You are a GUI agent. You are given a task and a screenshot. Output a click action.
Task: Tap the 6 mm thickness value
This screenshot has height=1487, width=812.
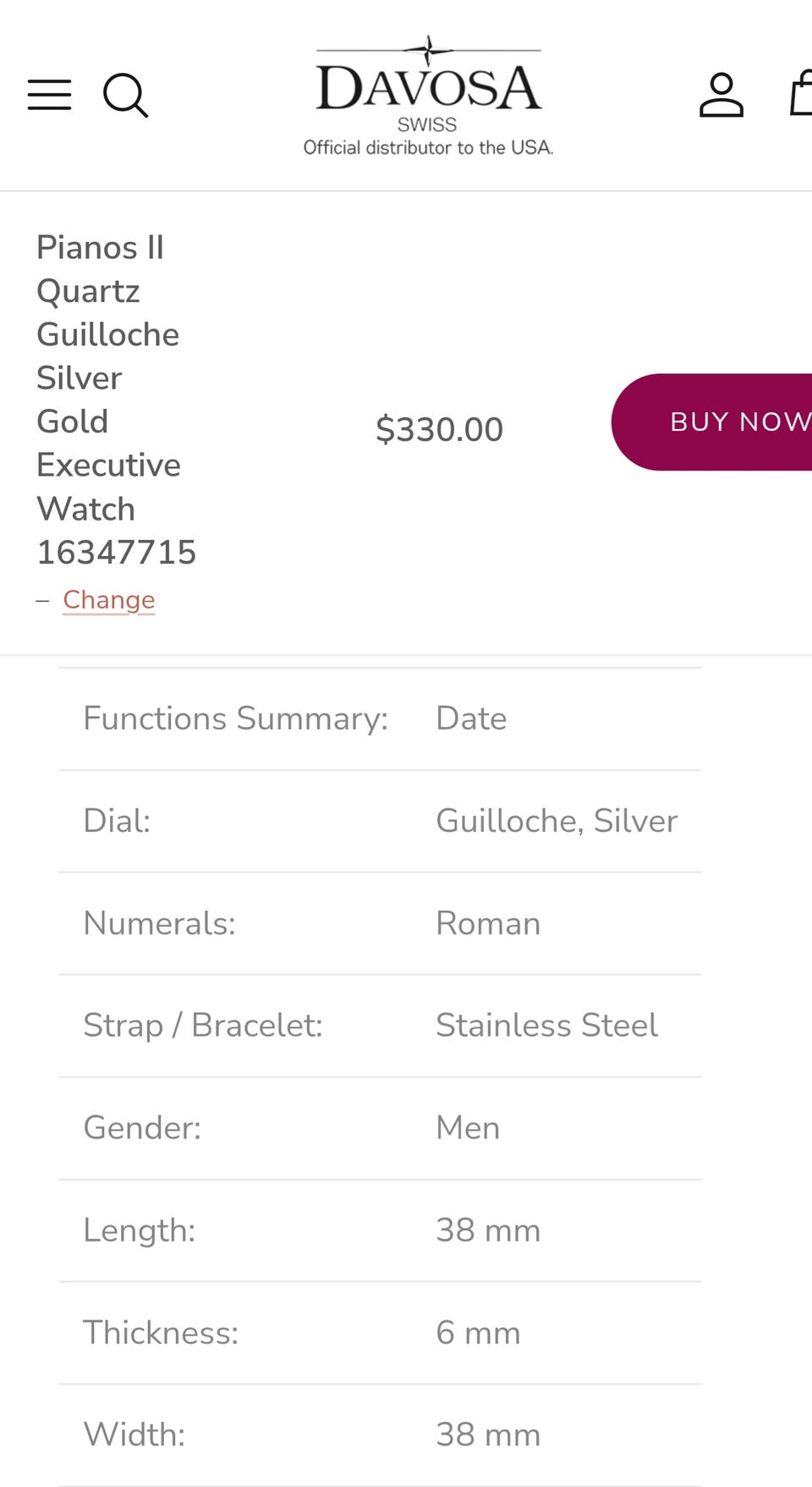coord(478,1333)
